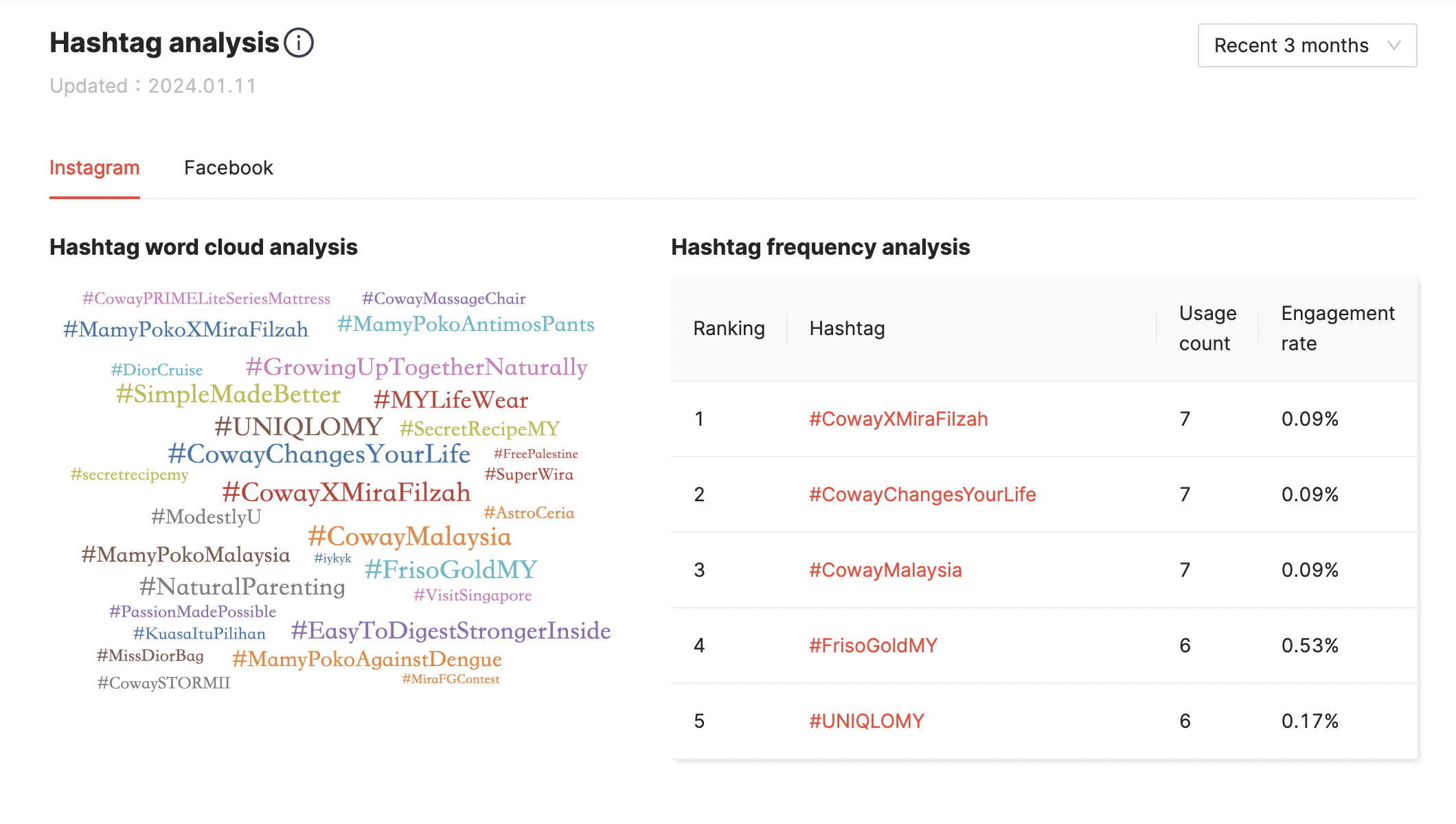1456x824 pixels.
Task: Select lowercase #secretrecipemy in the word cloud
Action: (x=129, y=474)
